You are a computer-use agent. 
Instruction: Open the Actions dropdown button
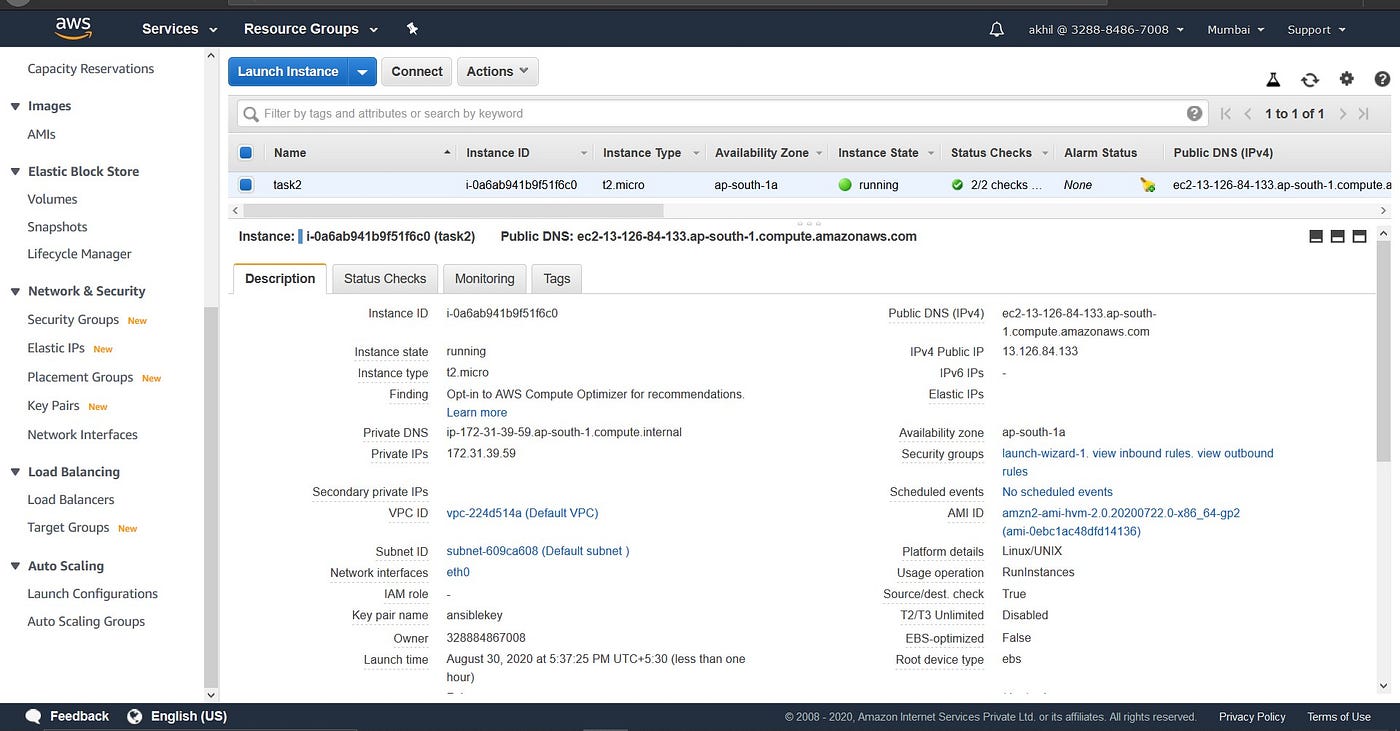[x=498, y=71]
